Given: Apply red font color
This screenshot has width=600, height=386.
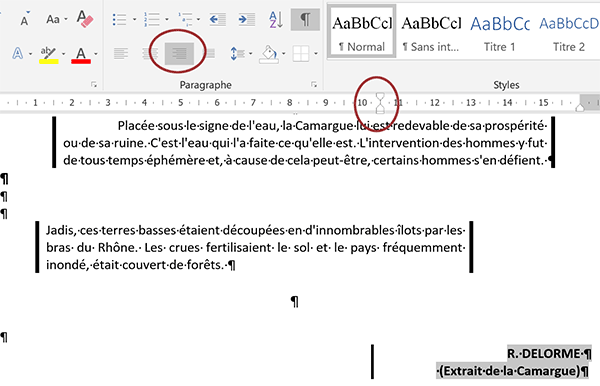Looking at the screenshot, I should tap(81, 54).
